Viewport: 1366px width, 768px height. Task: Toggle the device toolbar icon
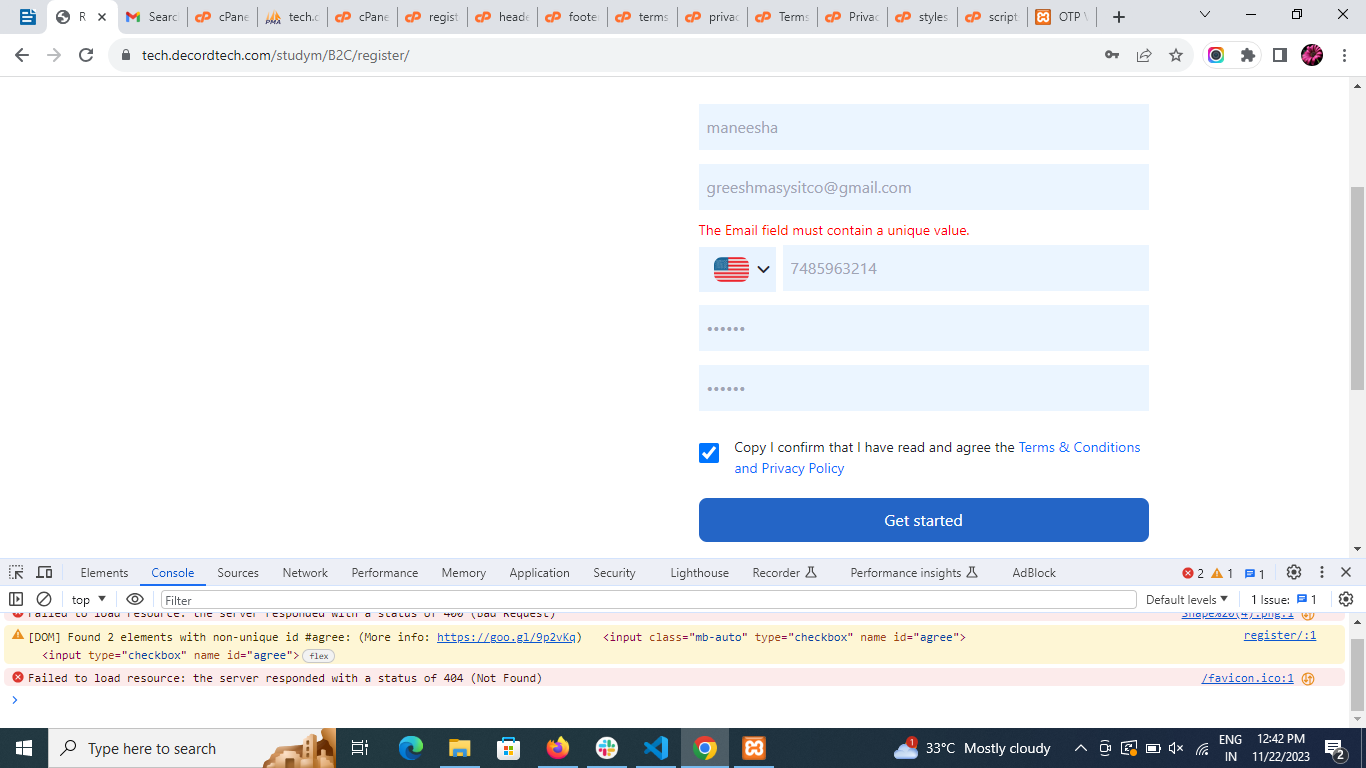(x=44, y=573)
